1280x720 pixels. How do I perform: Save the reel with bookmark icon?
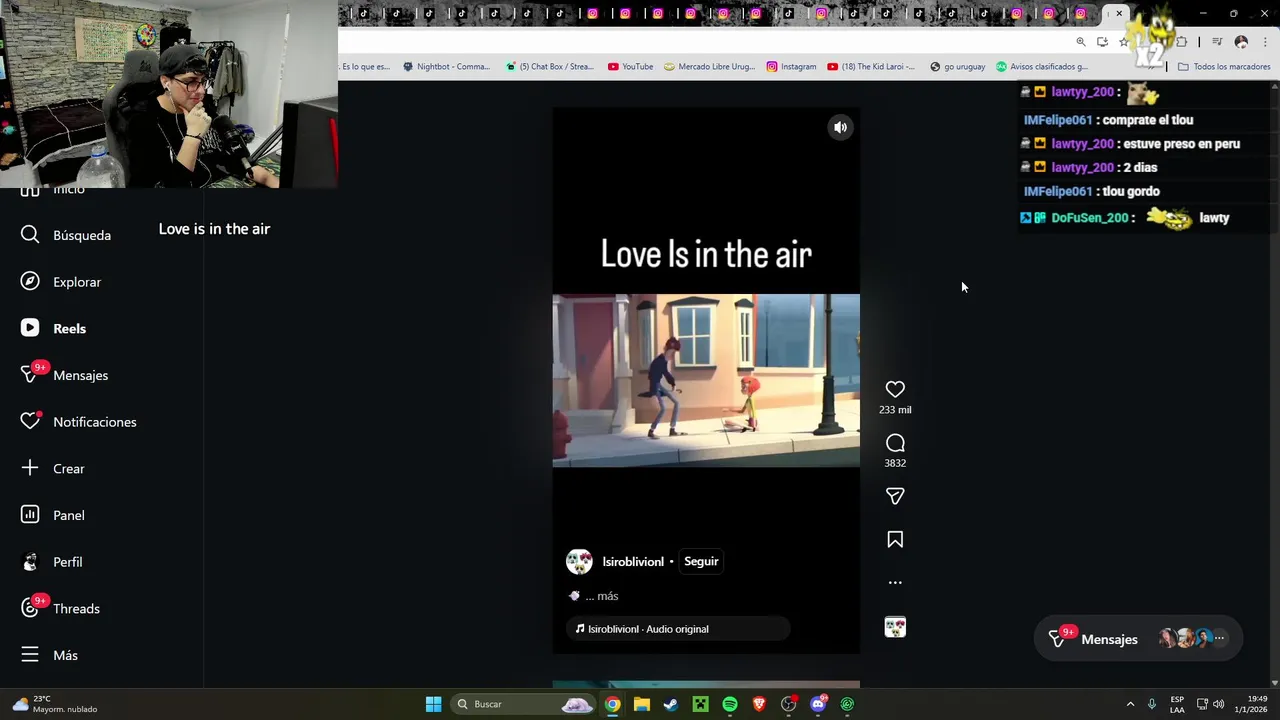click(895, 540)
